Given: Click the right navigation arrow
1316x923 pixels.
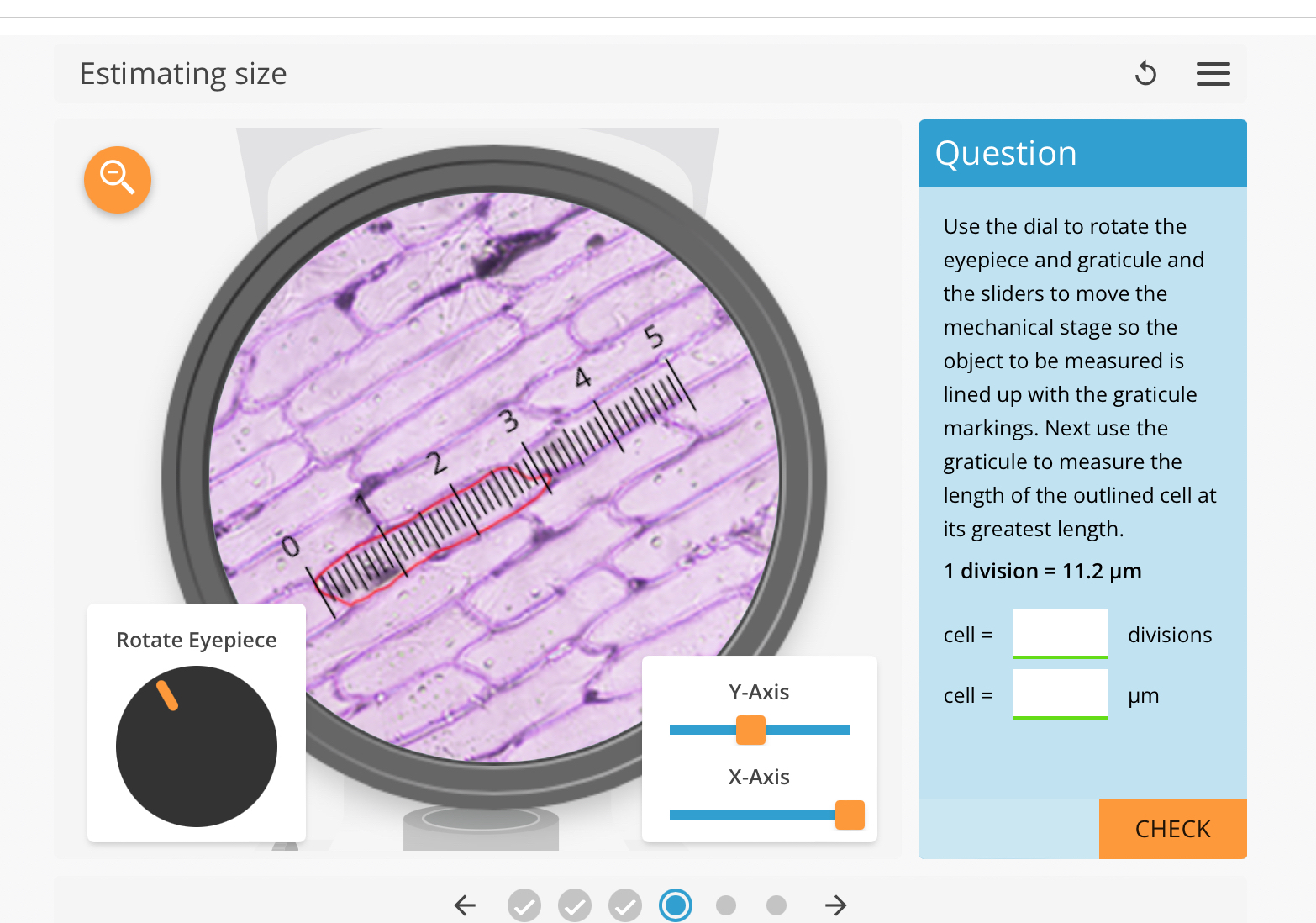Looking at the screenshot, I should [835, 905].
